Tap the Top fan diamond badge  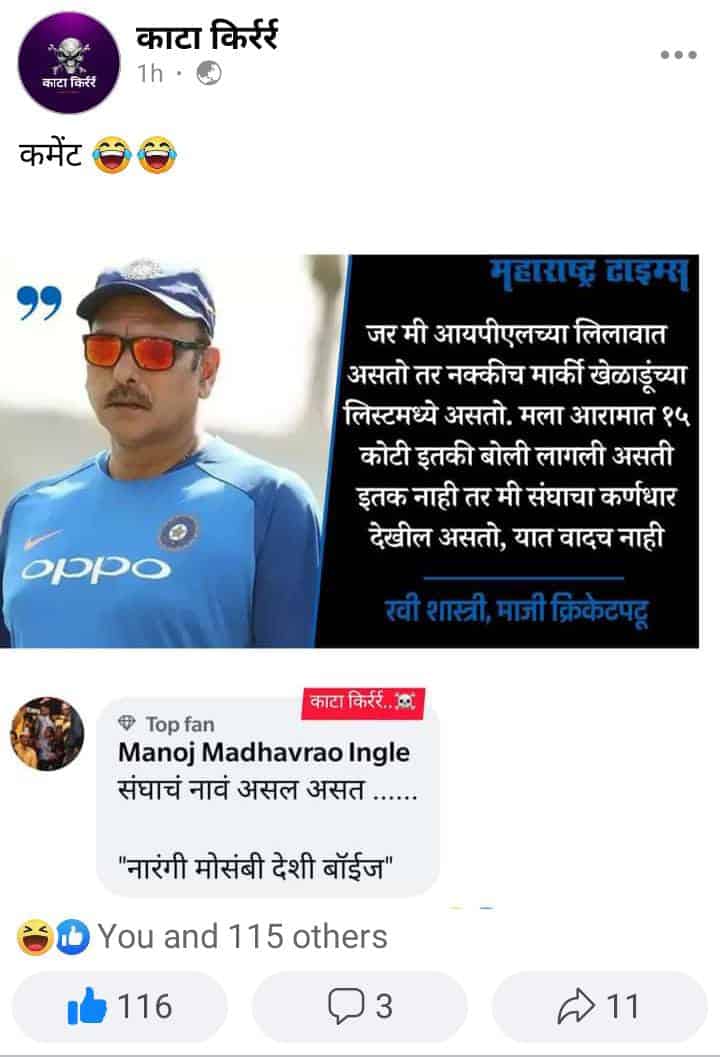[127, 724]
